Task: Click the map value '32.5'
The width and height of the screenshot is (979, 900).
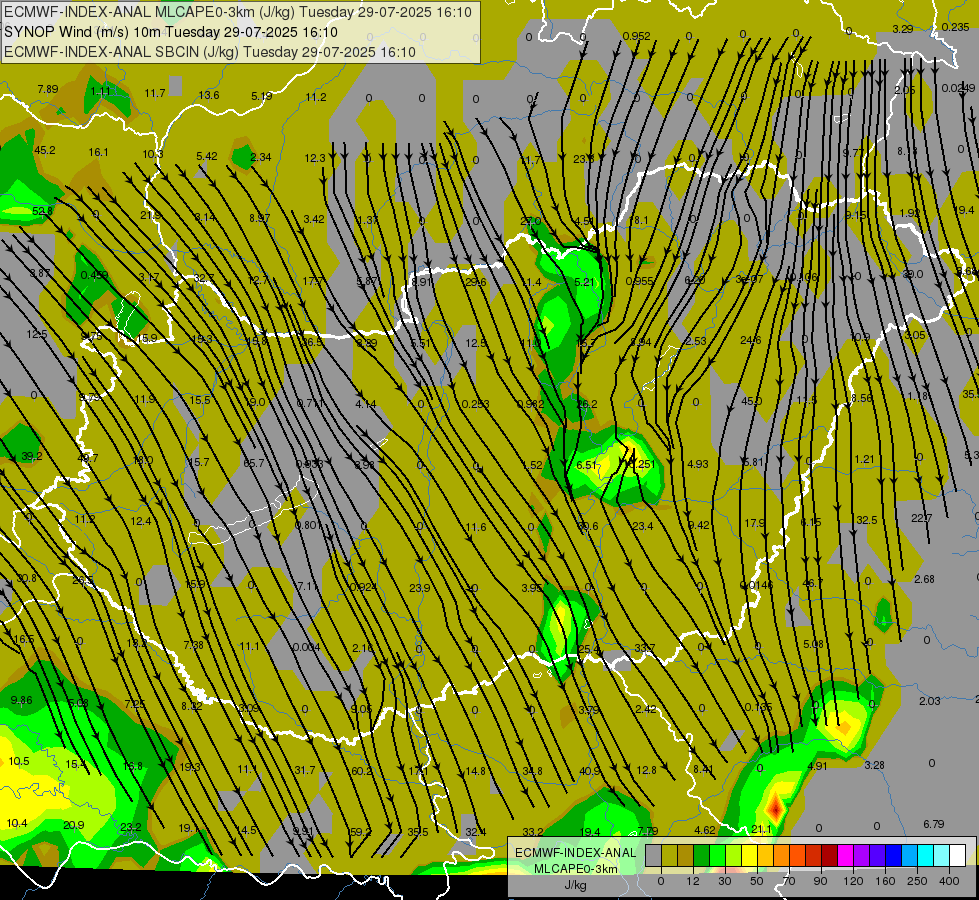Action: pos(867,520)
